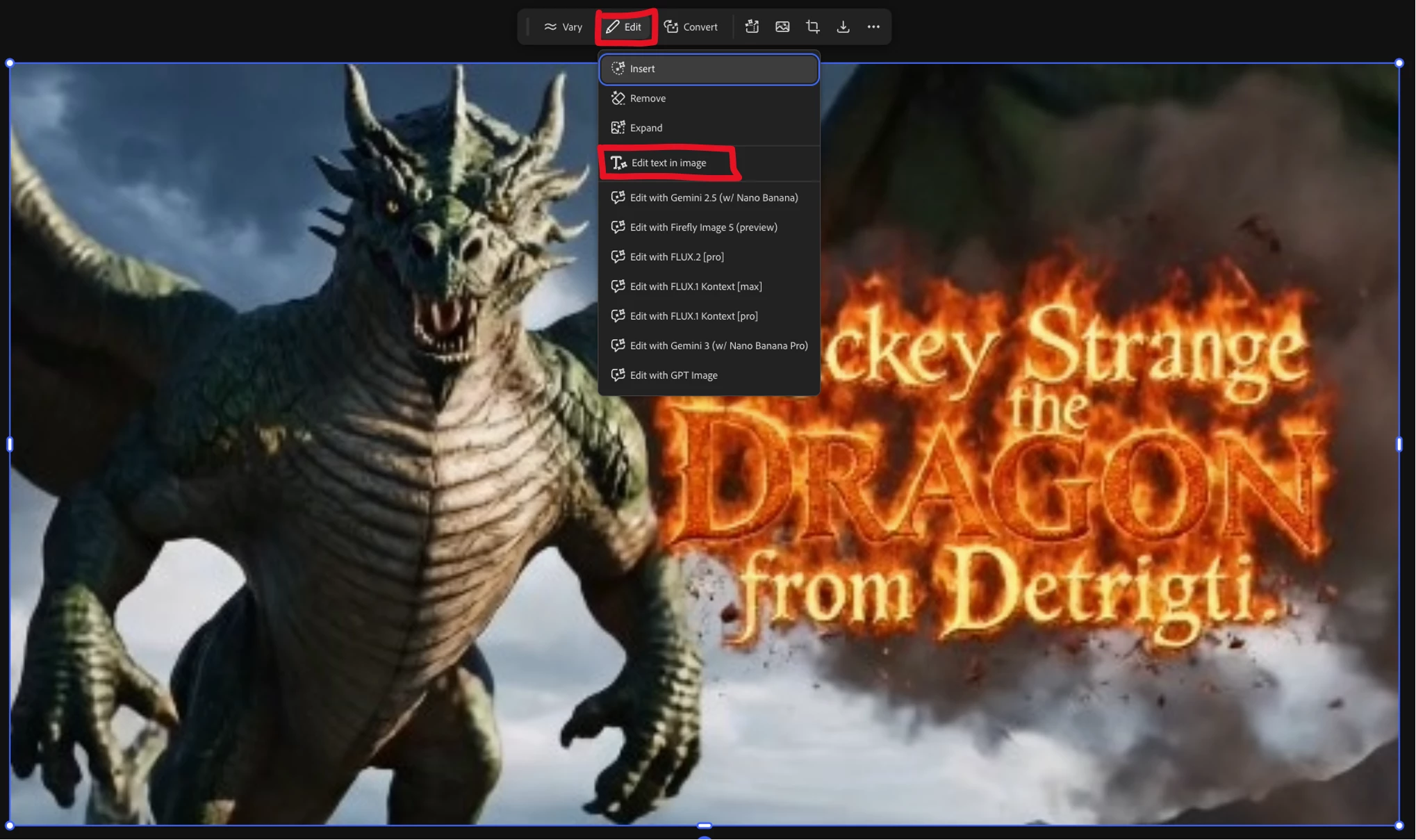Click the right-edge middle selection handle
Viewport: 1416px width, 840px height.
tap(1399, 444)
